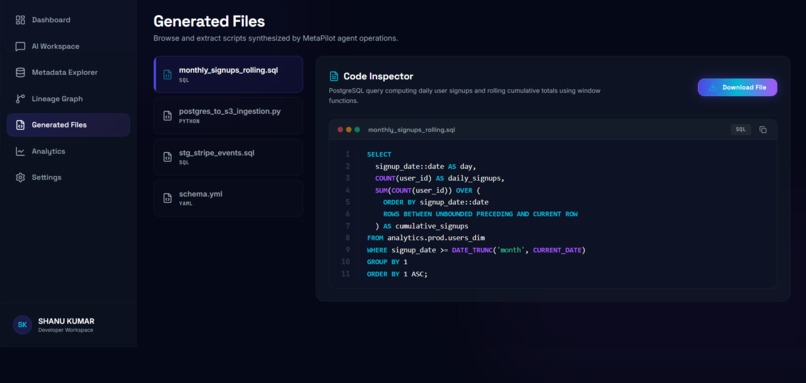
Task: Click 'ORDER BY 1 ASC;' code line
Action: [x=397, y=274]
